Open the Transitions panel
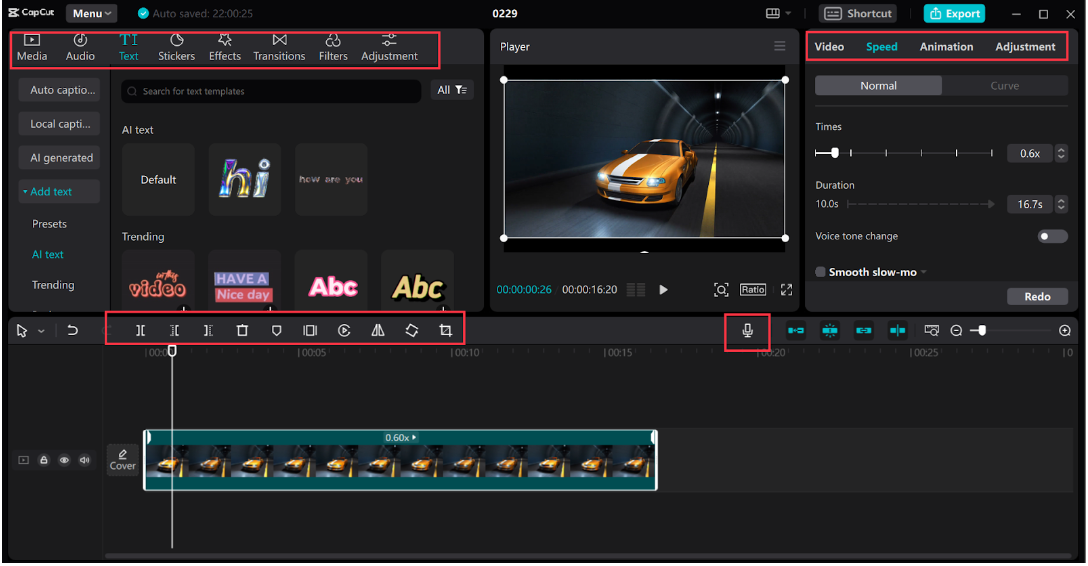1088x566 pixels. click(279, 48)
